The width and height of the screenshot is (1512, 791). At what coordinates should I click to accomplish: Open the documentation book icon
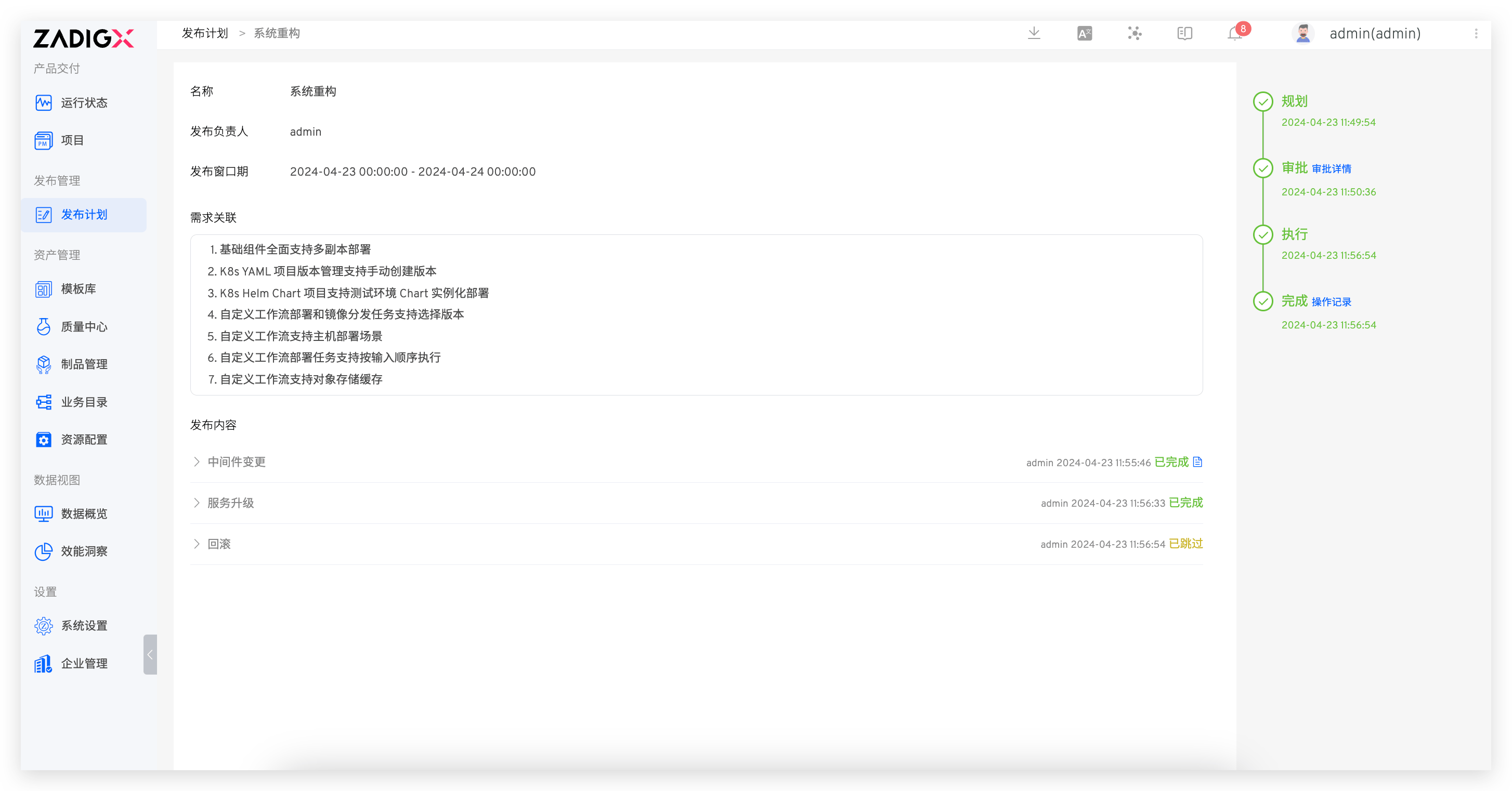[x=1184, y=33]
